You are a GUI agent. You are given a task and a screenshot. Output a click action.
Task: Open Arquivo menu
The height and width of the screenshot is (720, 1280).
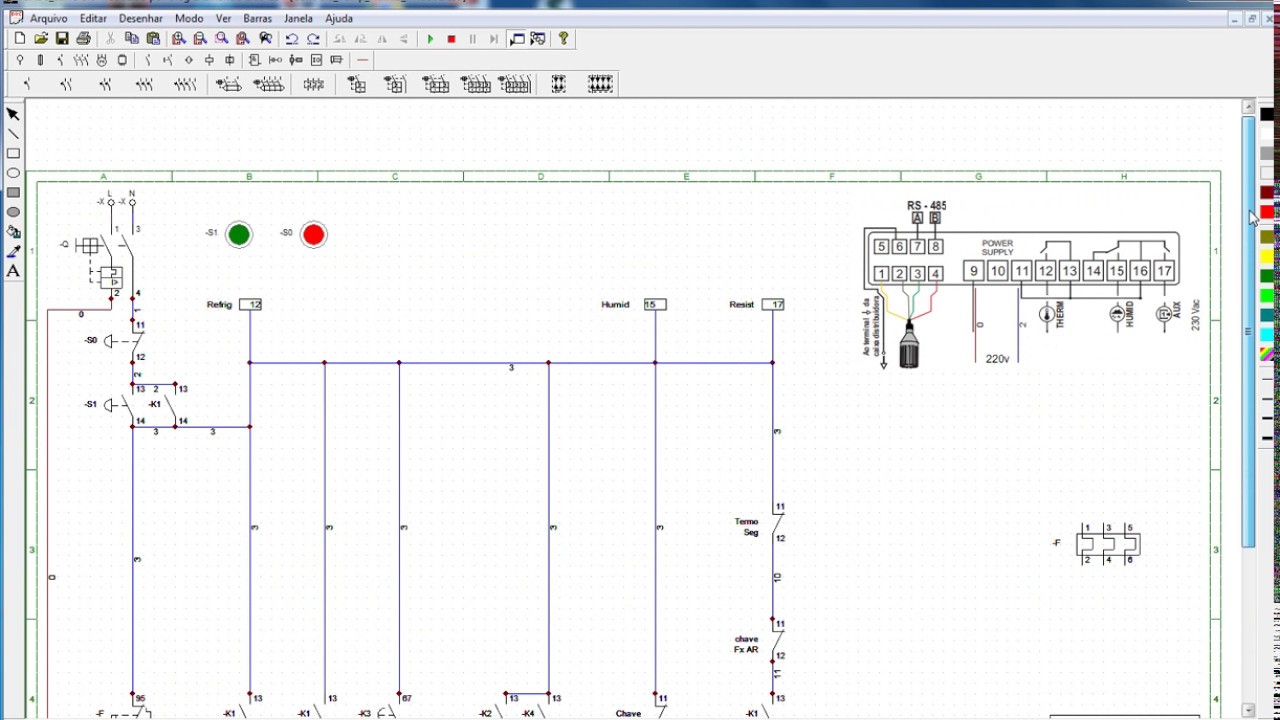tap(49, 19)
